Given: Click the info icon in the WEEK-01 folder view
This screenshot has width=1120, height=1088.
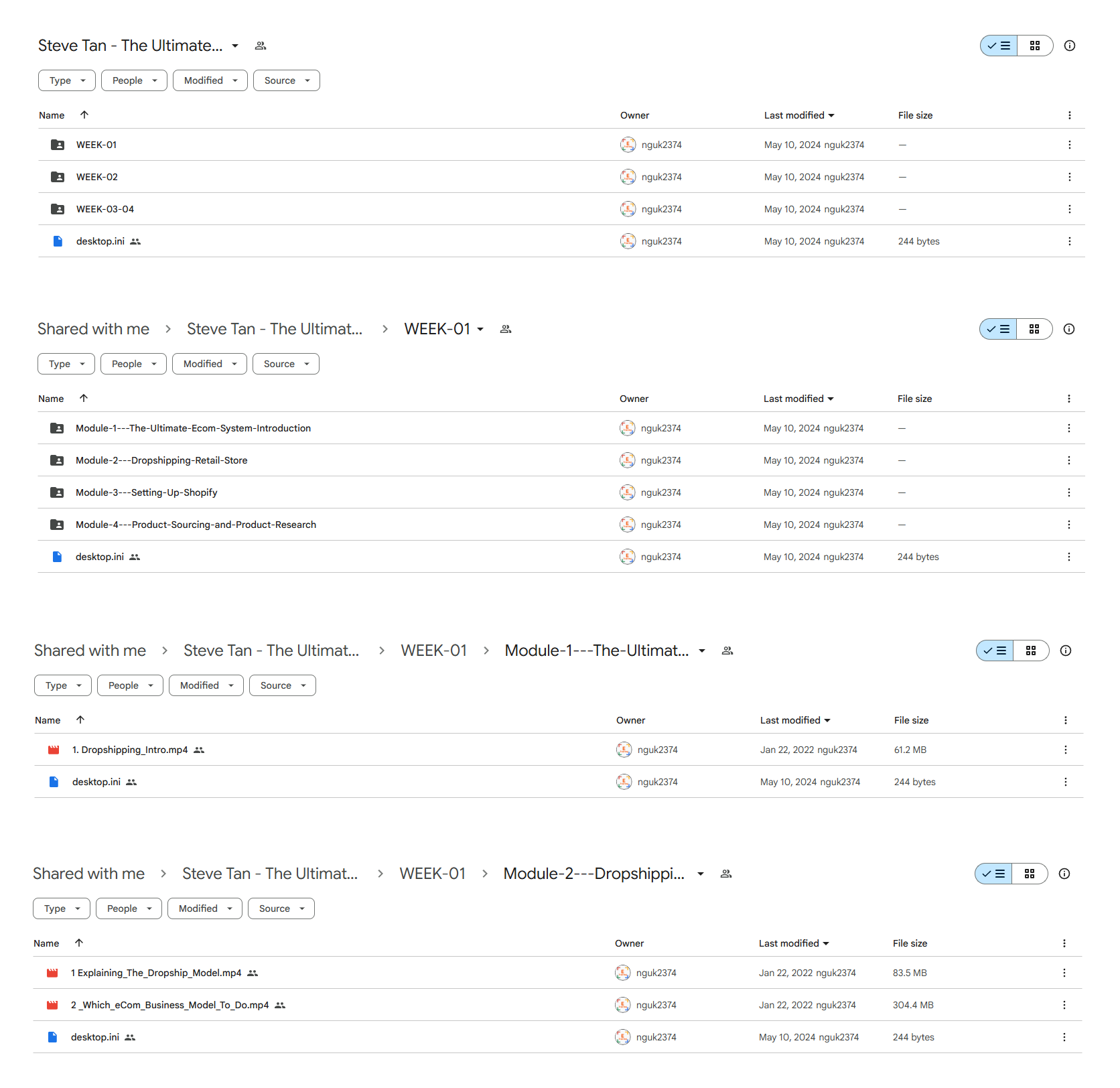Looking at the screenshot, I should (x=1069, y=329).
